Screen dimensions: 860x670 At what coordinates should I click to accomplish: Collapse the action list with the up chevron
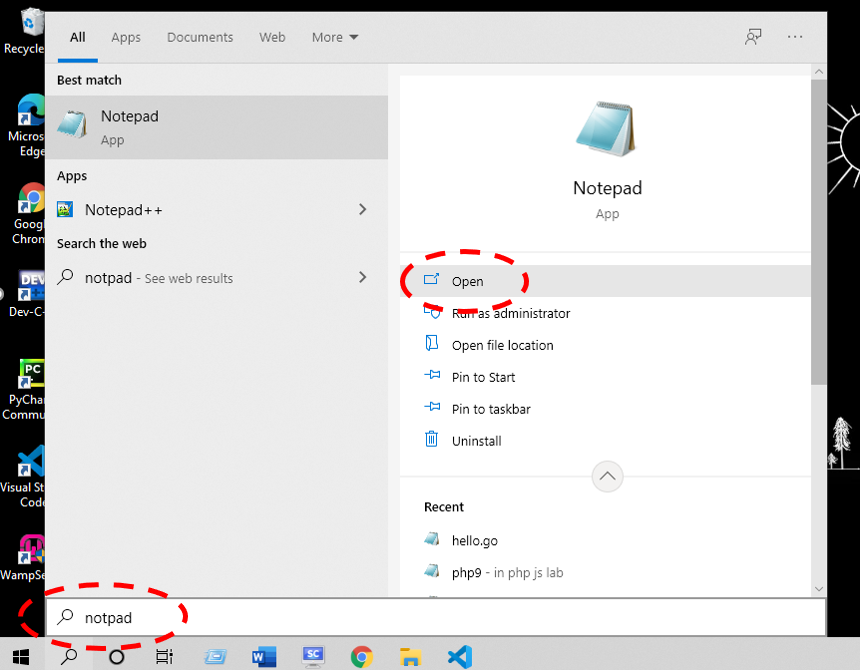pyautogui.click(x=607, y=476)
